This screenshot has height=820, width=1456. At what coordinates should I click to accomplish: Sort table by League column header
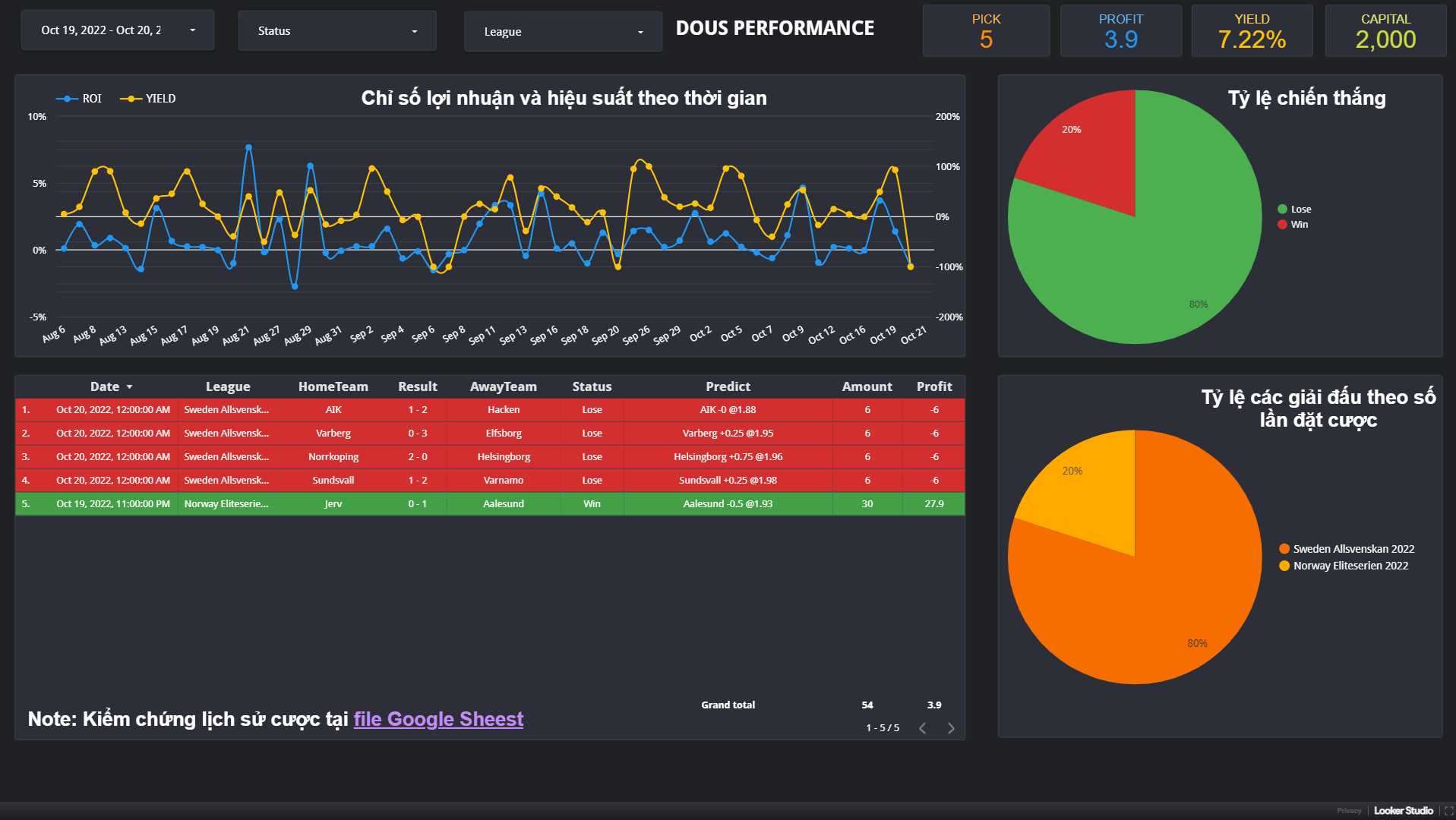(228, 386)
